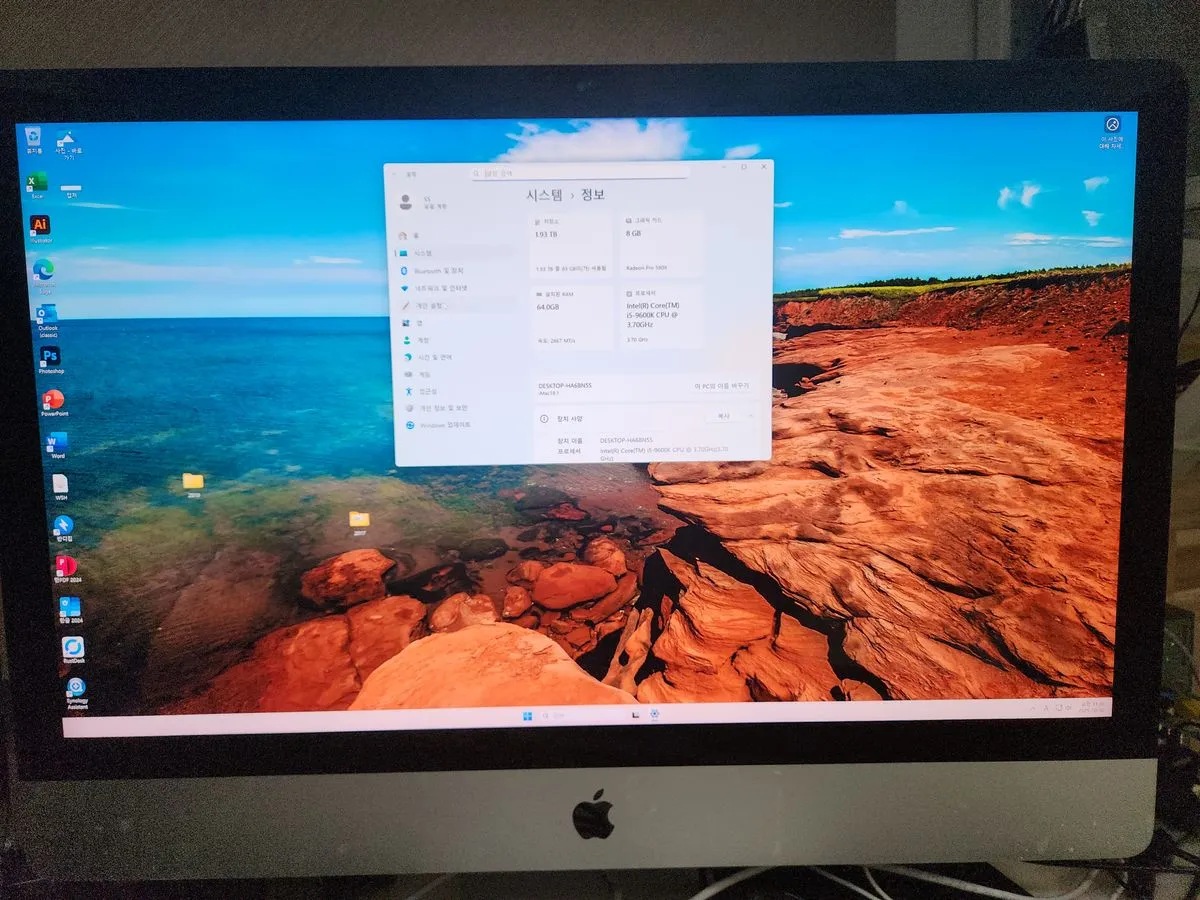Image resolution: width=1200 pixels, height=900 pixels.
Task: Click the Settings search input field
Action: coord(580,173)
